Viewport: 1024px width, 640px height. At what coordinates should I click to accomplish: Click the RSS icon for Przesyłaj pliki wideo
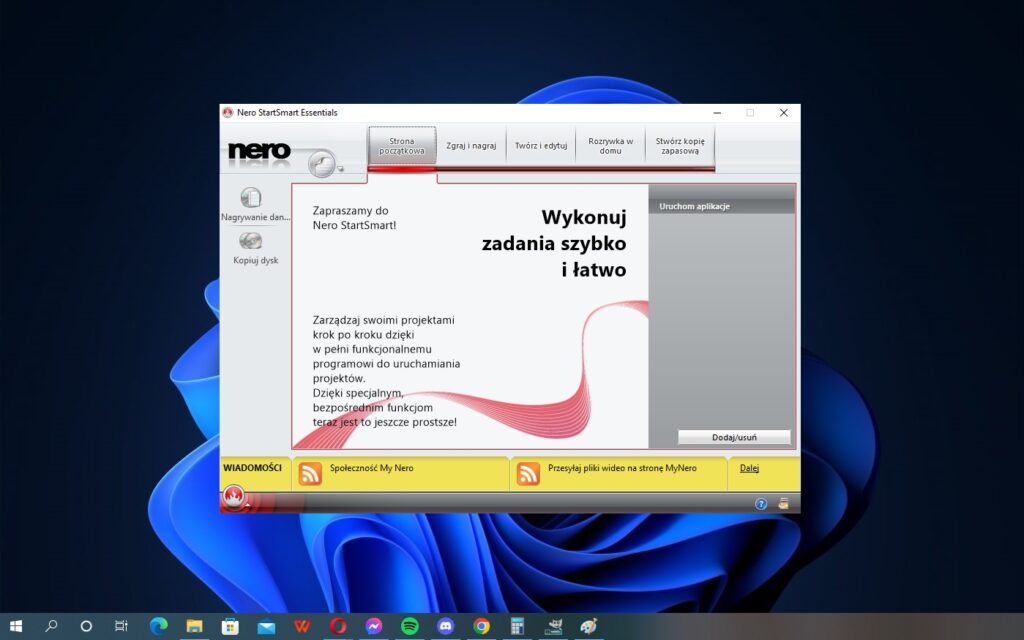pyautogui.click(x=528, y=473)
